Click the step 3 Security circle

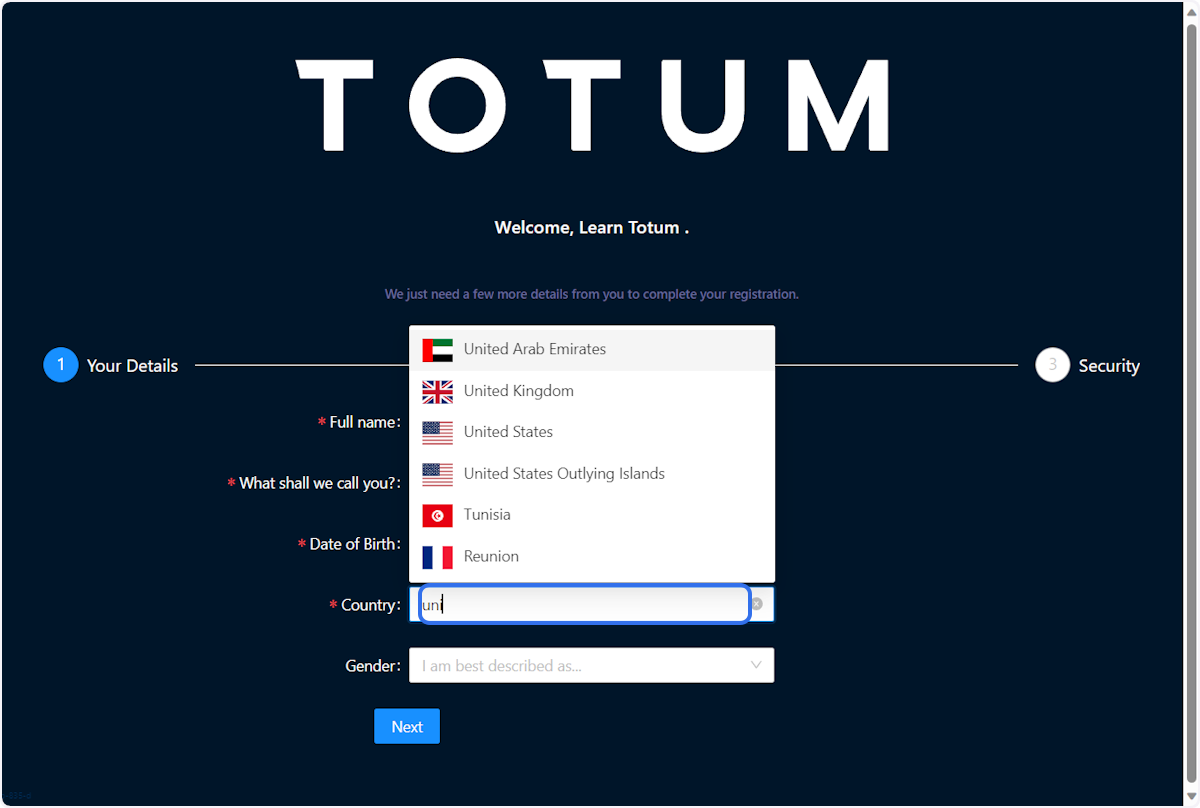[1052, 365]
